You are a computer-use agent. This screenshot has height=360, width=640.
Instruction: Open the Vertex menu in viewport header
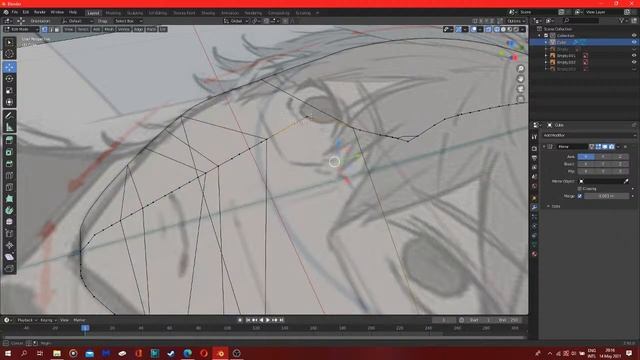point(124,29)
